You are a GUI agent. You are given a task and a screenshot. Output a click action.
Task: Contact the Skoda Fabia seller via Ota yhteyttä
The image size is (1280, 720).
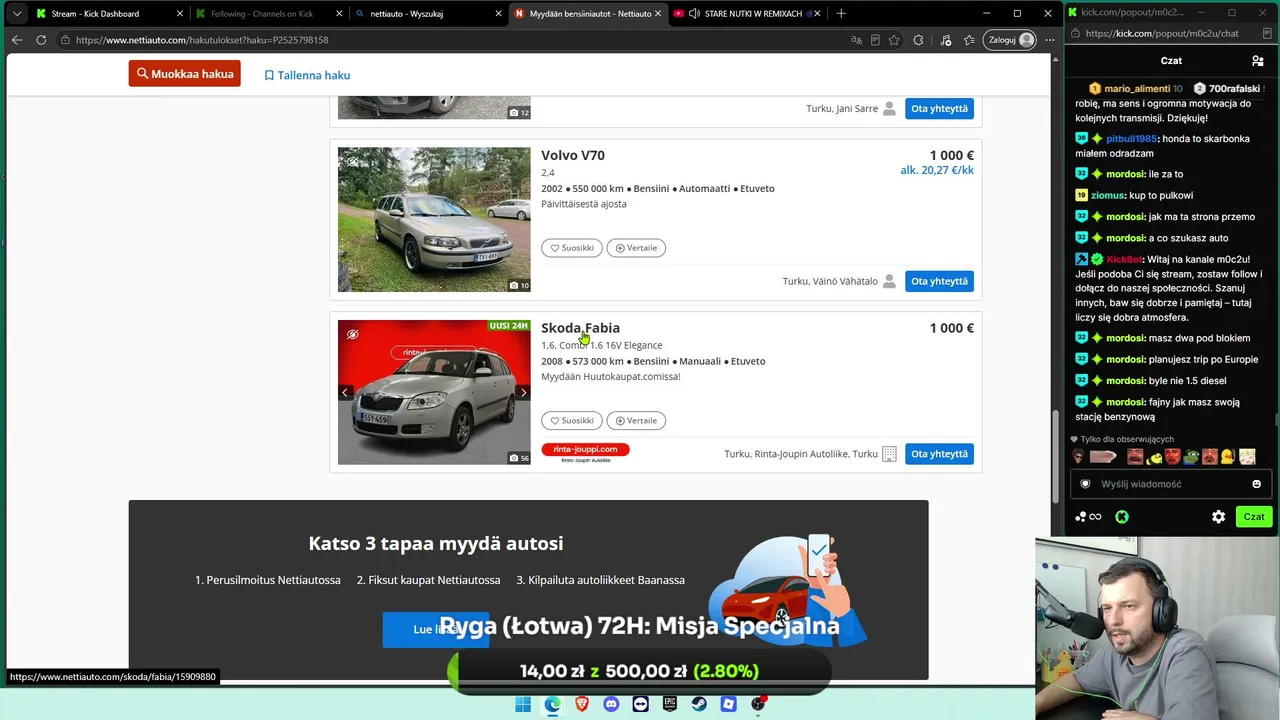pos(939,454)
